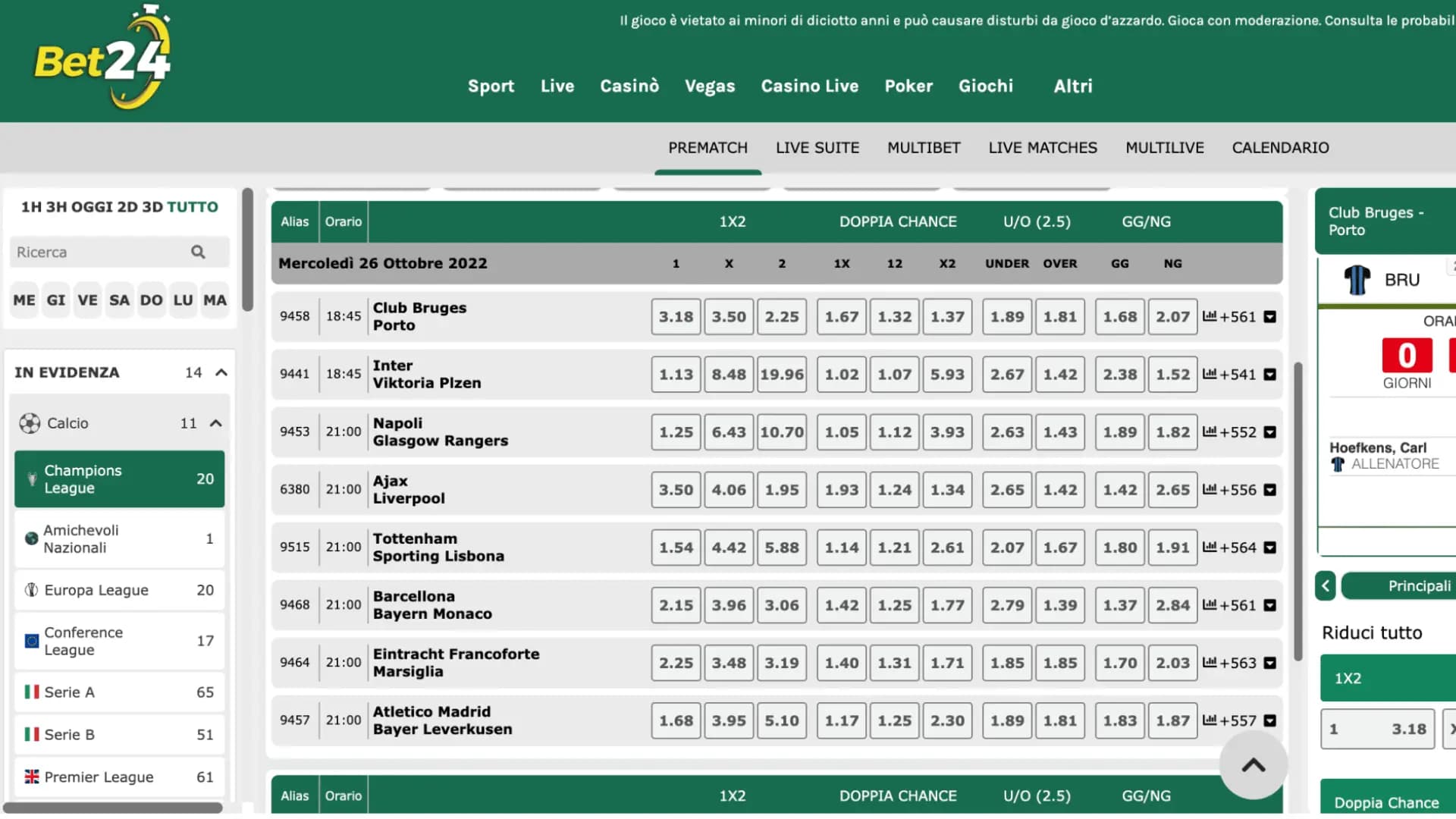Toggle the SA weekday filter
The height and width of the screenshot is (819, 1456).
coord(119,300)
